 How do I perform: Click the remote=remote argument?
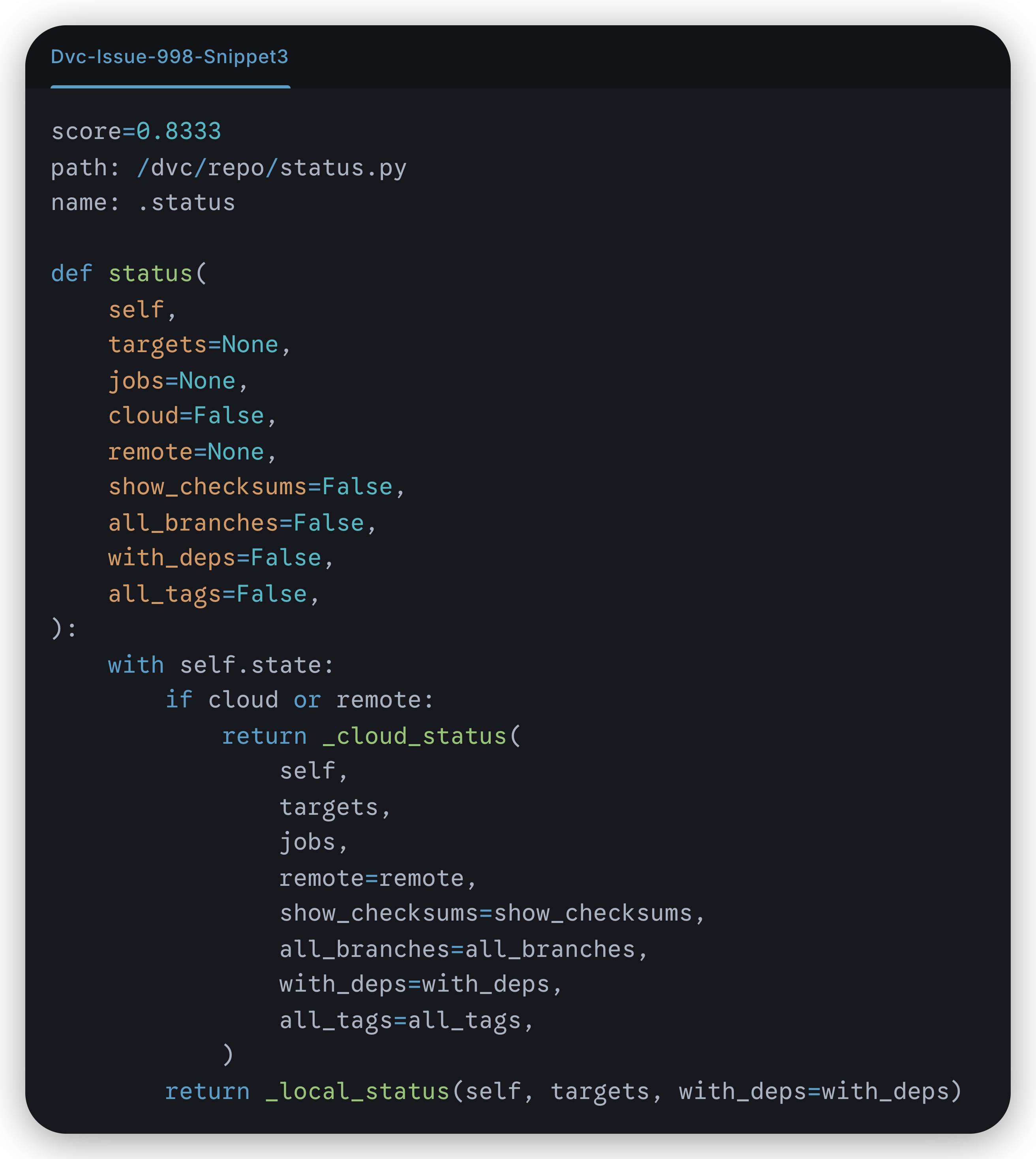point(371,879)
